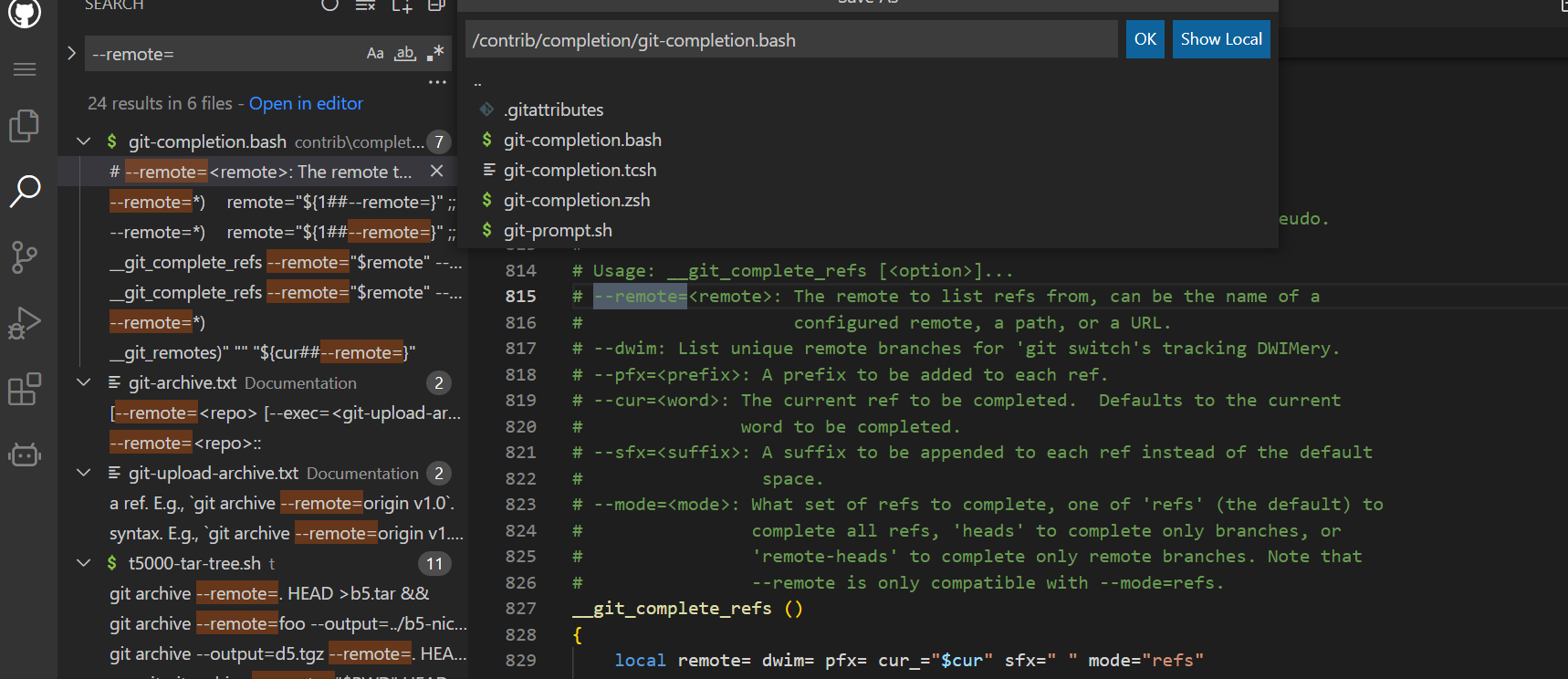The width and height of the screenshot is (1568, 679).
Task: Open the hamburger application menu
Action: click(25, 69)
